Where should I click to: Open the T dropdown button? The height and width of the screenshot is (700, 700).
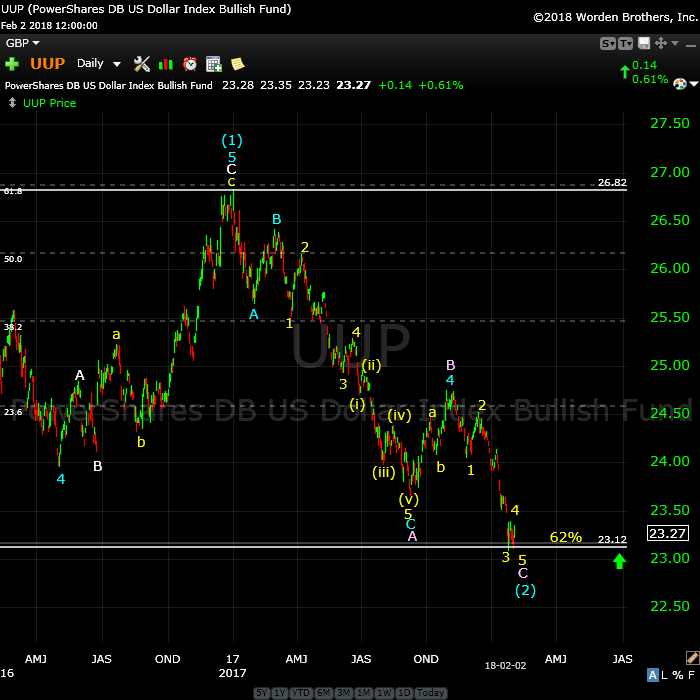click(625, 43)
